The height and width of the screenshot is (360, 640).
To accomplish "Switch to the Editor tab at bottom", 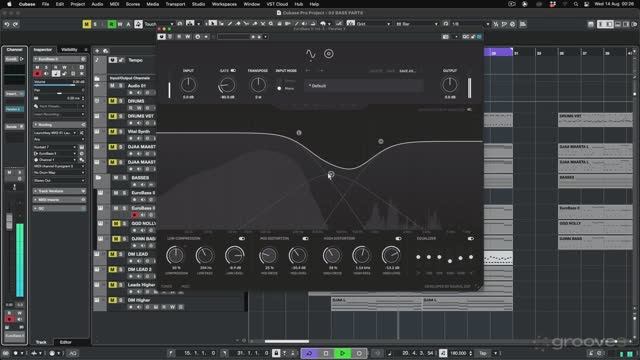I will (65, 342).
